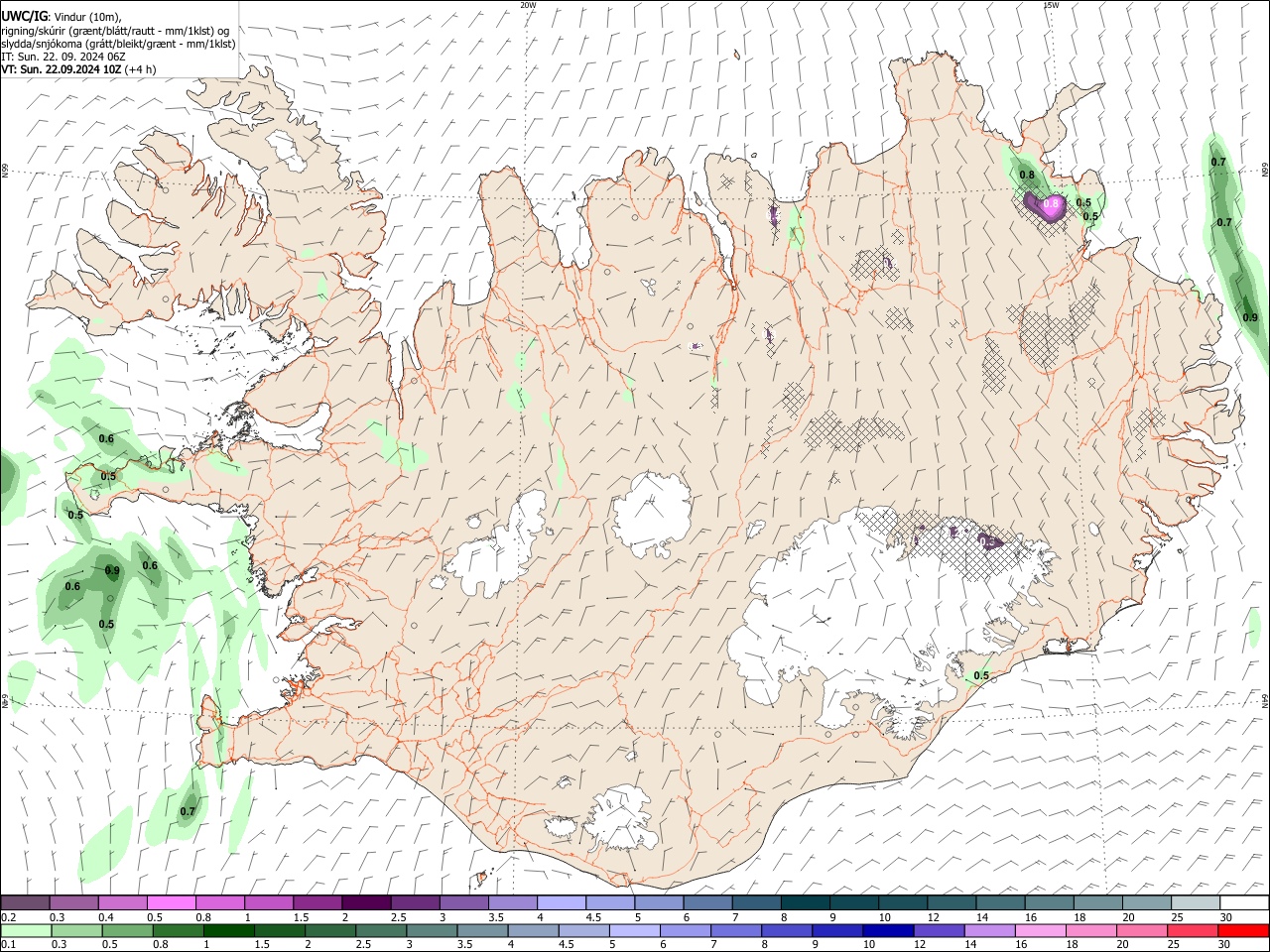Pick the 12–14 purple swatch in lower rain scale
This screenshot has width=1270, height=952.
coord(939,930)
